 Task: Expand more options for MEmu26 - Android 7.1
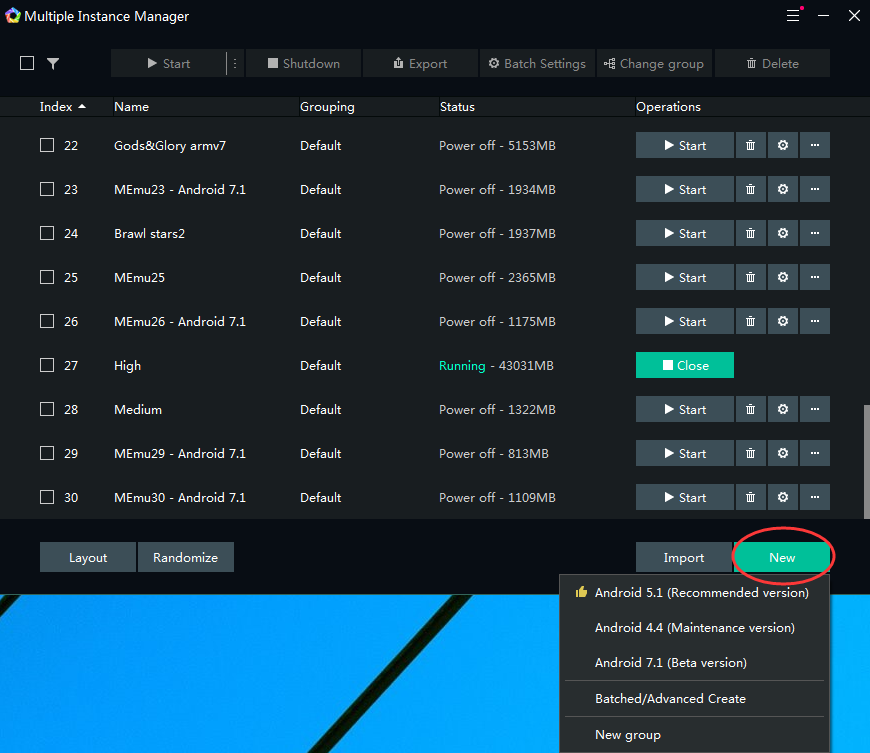point(815,322)
